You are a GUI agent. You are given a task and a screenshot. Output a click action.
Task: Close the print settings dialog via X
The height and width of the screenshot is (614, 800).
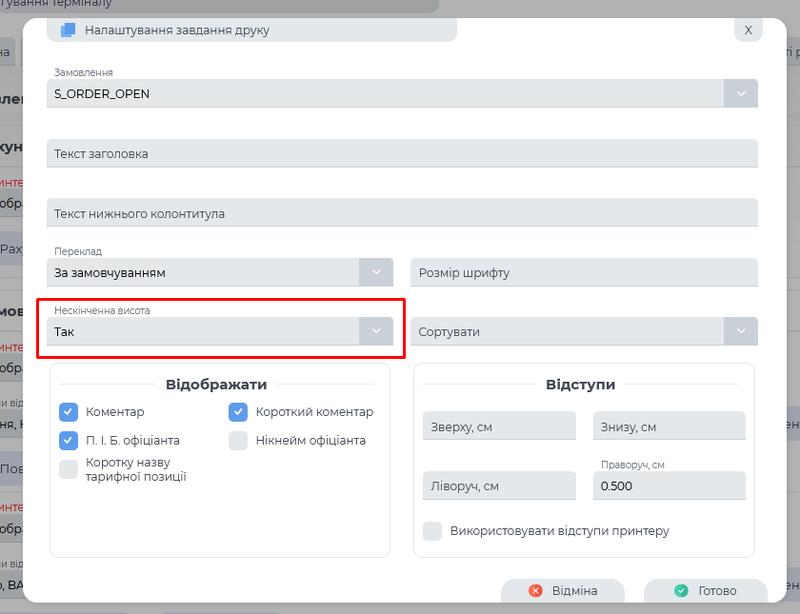pos(748,29)
